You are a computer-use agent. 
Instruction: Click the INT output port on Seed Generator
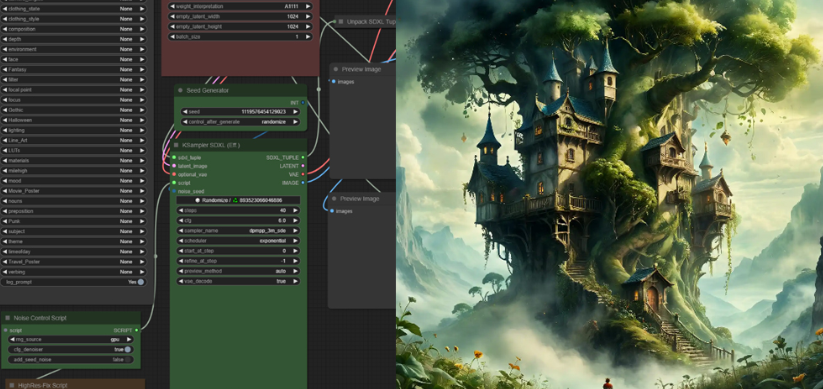[x=303, y=103]
